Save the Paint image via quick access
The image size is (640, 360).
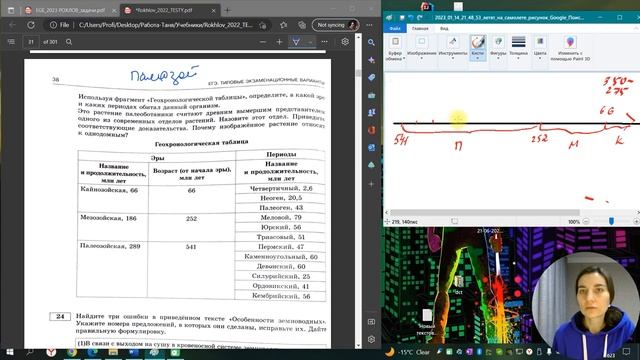402,18
